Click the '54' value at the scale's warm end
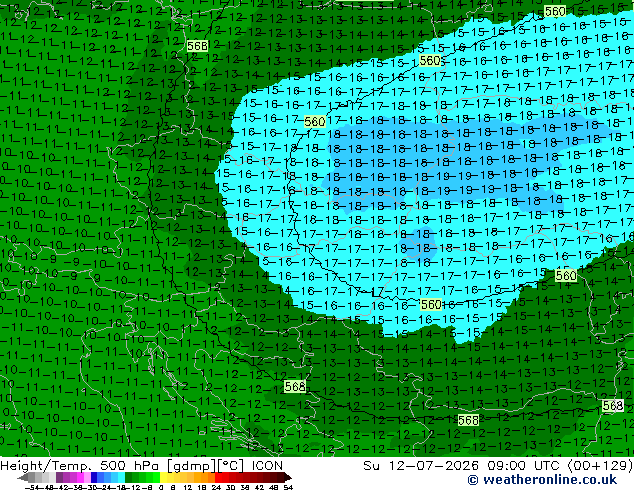The width and height of the screenshot is (634, 490). click(x=288, y=487)
